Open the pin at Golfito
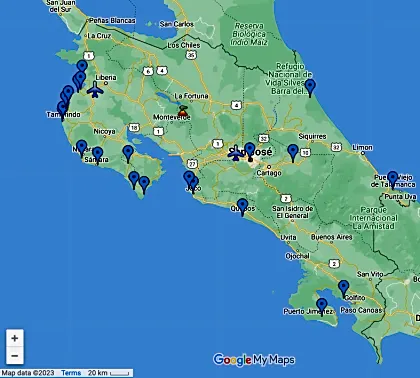 (x=344, y=289)
